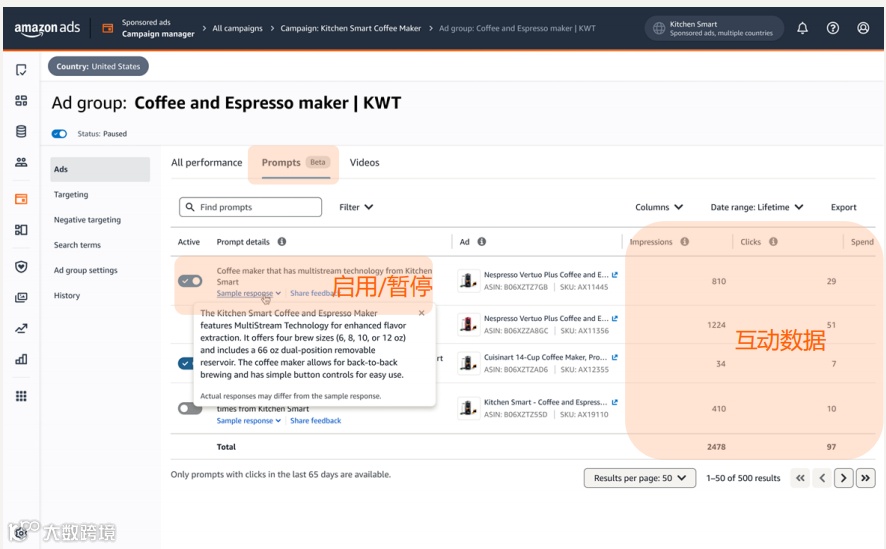886x549 pixels.
Task: Open the trending line chart sidebar icon
Action: pos(21,329)
